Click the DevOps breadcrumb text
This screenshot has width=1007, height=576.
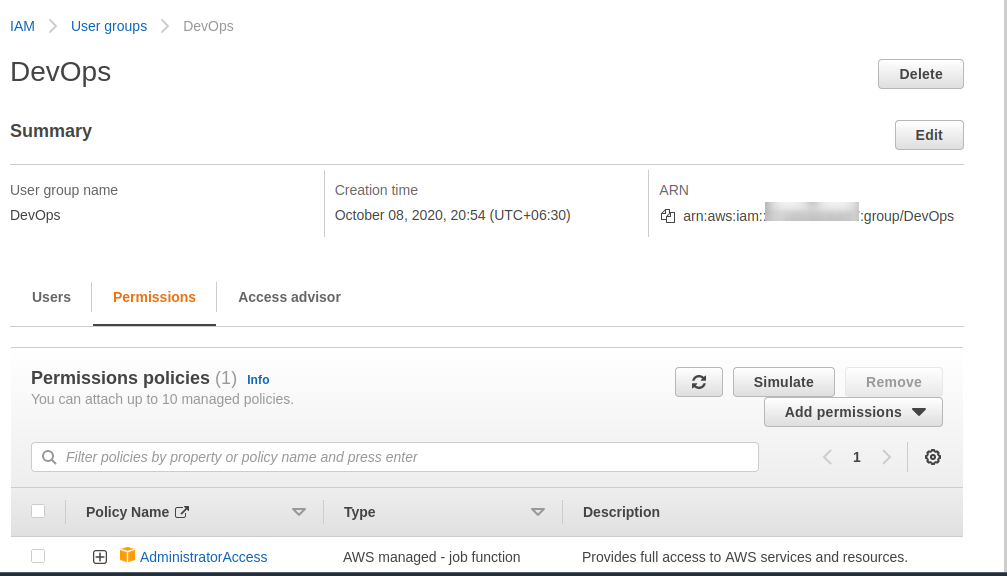(208, 26)
